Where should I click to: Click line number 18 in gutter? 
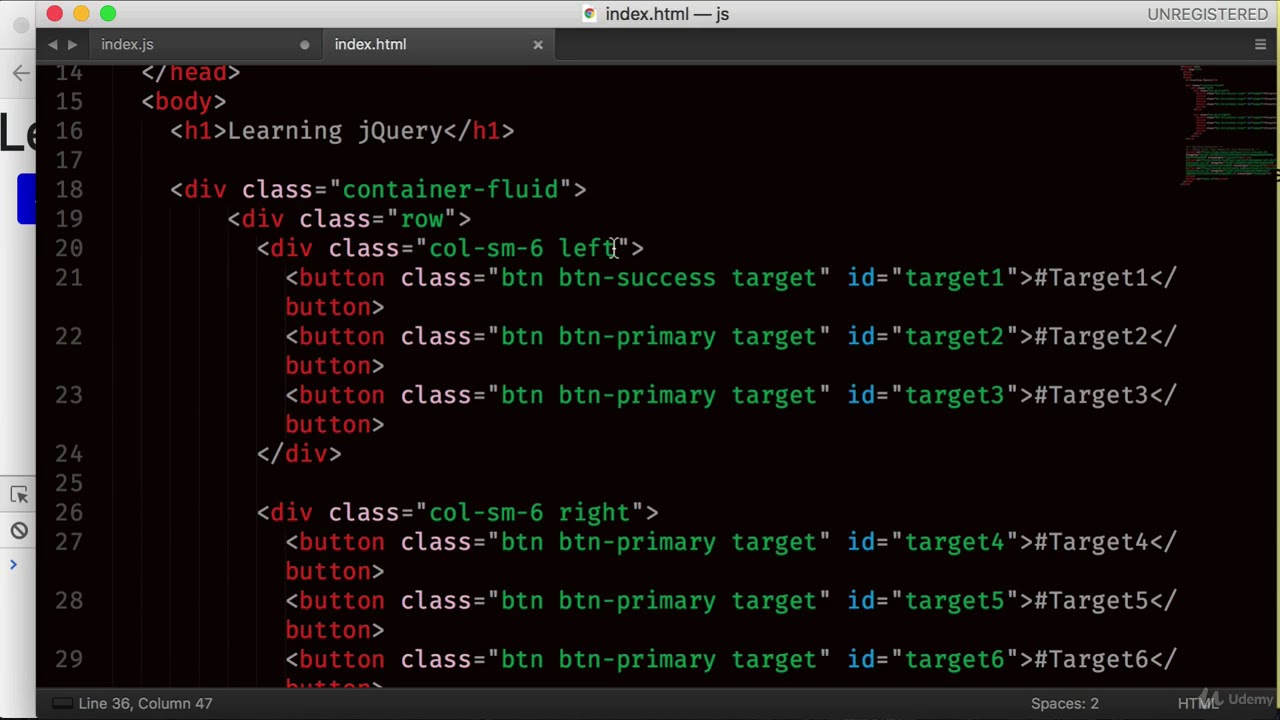click(x=69, y=190)
